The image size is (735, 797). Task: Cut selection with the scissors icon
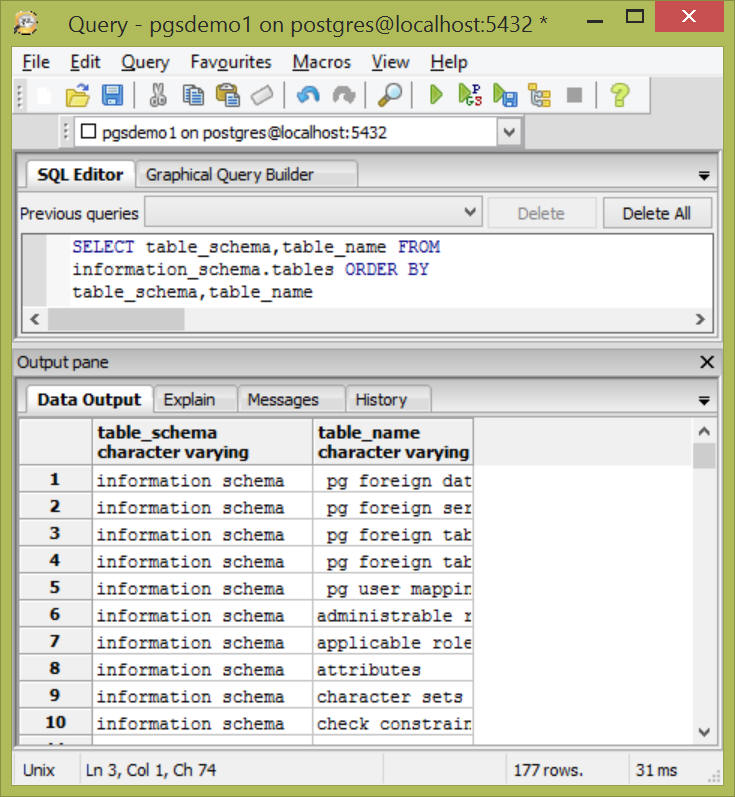coord(158,95)
